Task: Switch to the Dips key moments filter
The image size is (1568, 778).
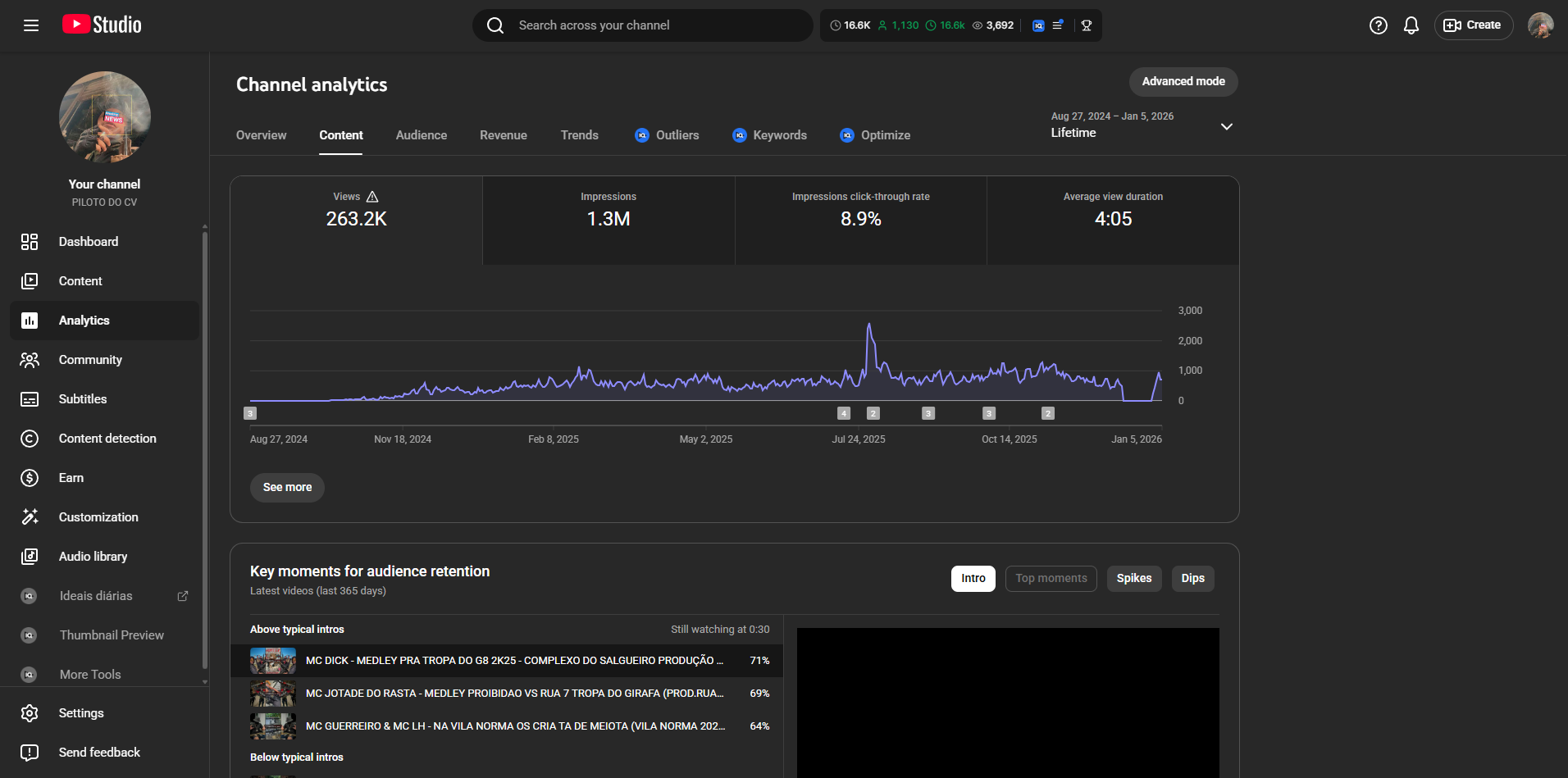Action: coord(1192,579)
